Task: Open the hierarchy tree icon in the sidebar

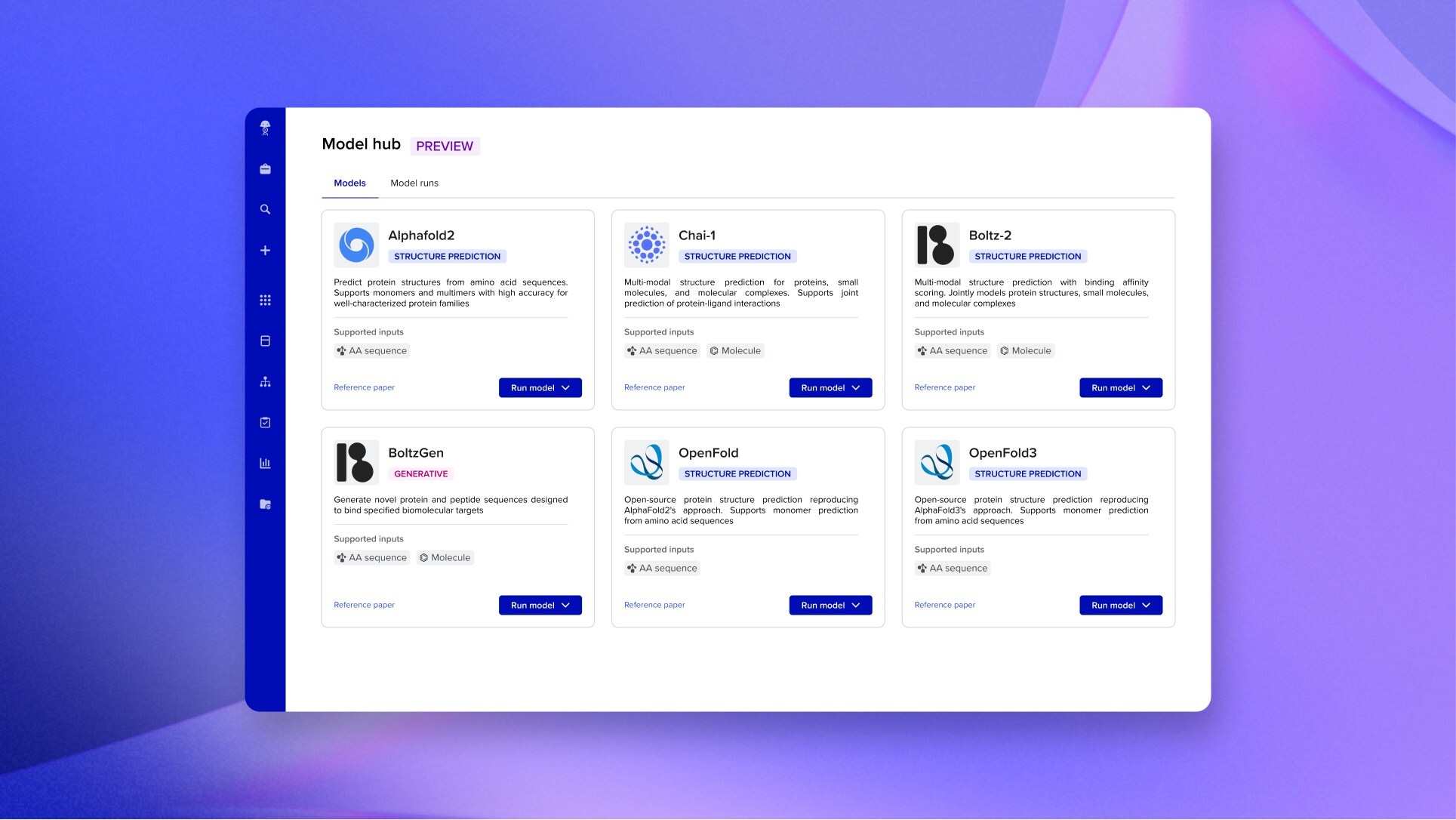Action: 265,382
